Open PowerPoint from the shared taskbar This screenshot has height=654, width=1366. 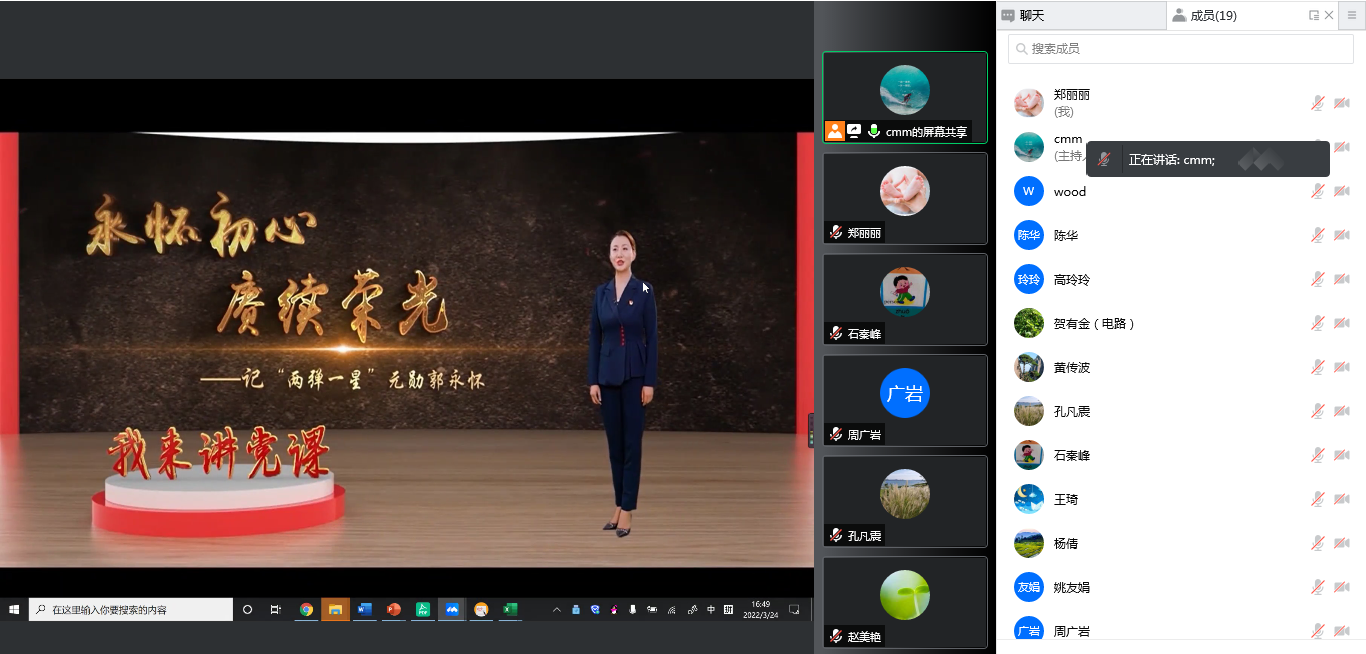393,609
